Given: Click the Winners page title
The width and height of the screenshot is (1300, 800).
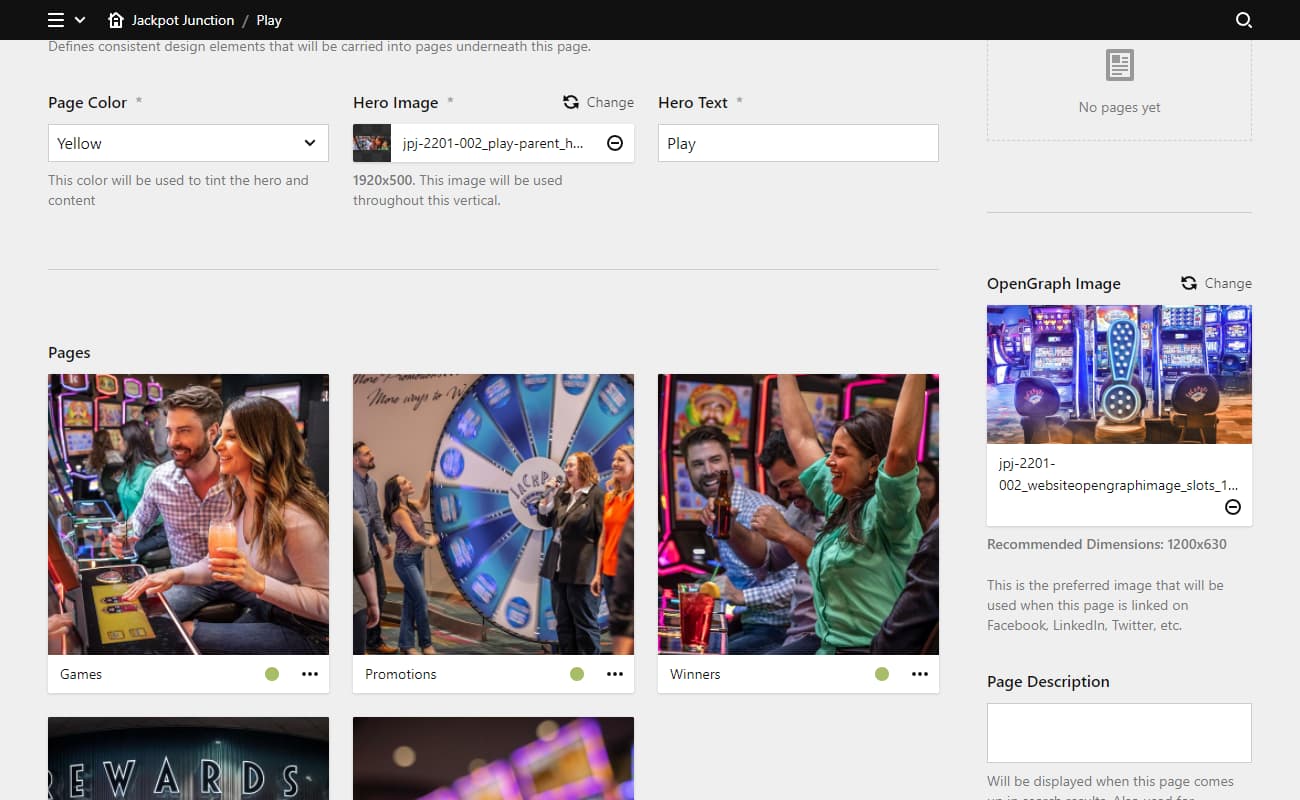Looking at the screenshot, I should click(695, 674).
